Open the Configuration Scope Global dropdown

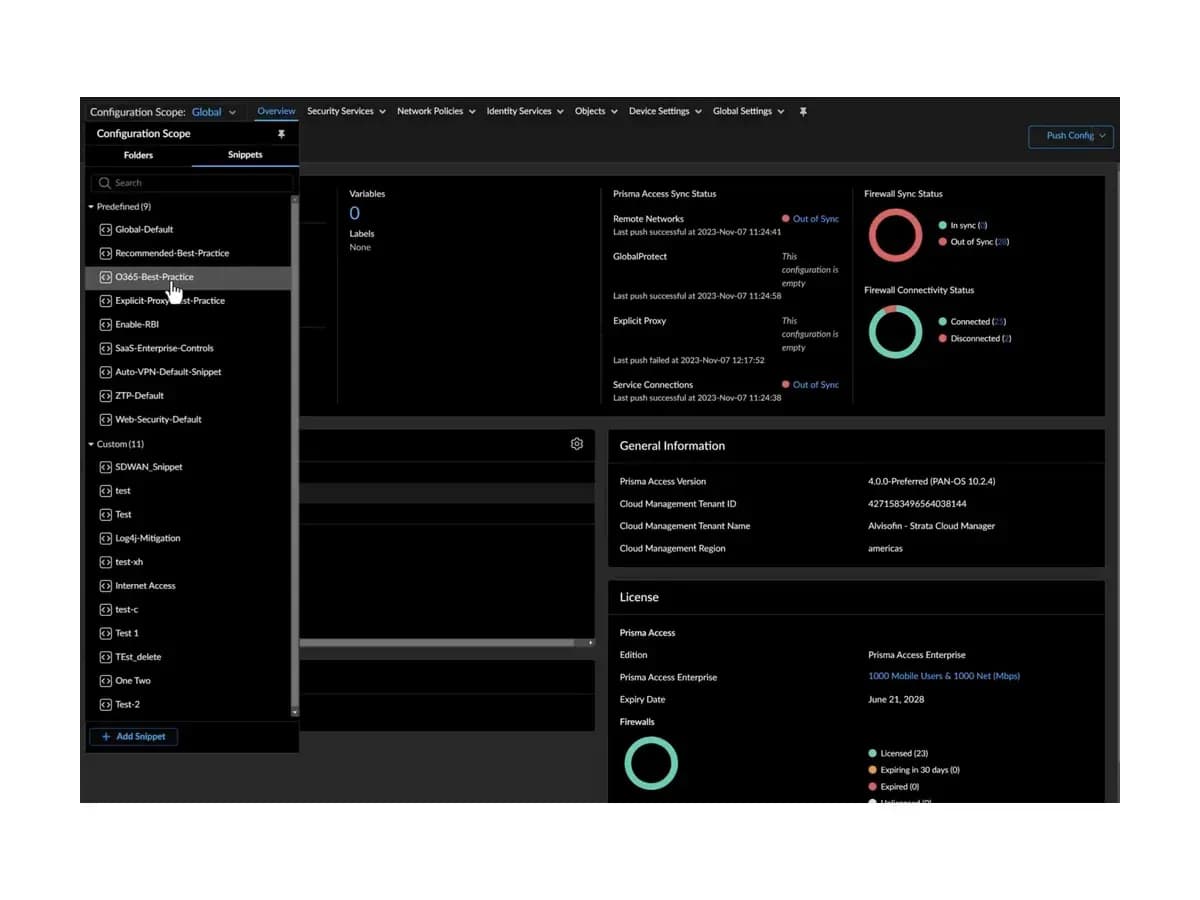click(x=214, y=112)
